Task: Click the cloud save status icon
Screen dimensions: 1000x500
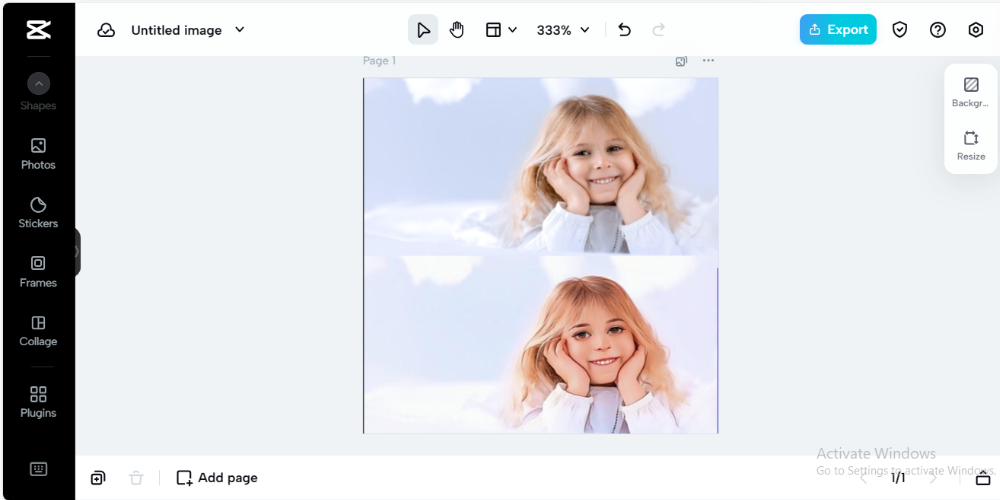Action: 106,30
